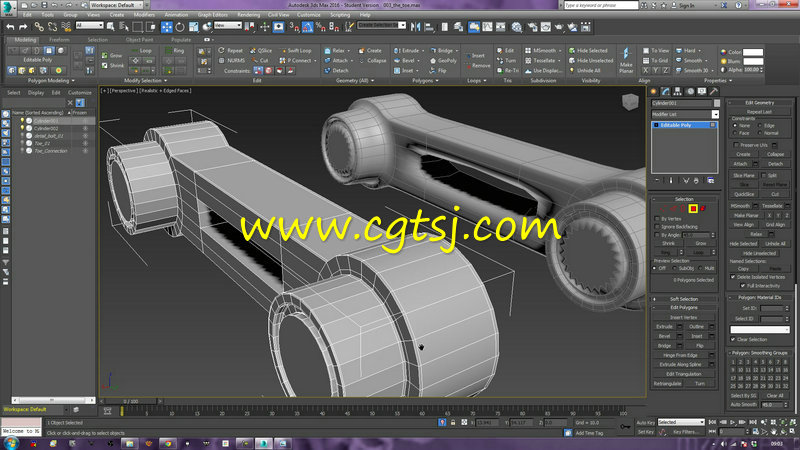Screen dimensions: 800x450
Task: Click the time slider 0 / 100
Action: (131, 402)
